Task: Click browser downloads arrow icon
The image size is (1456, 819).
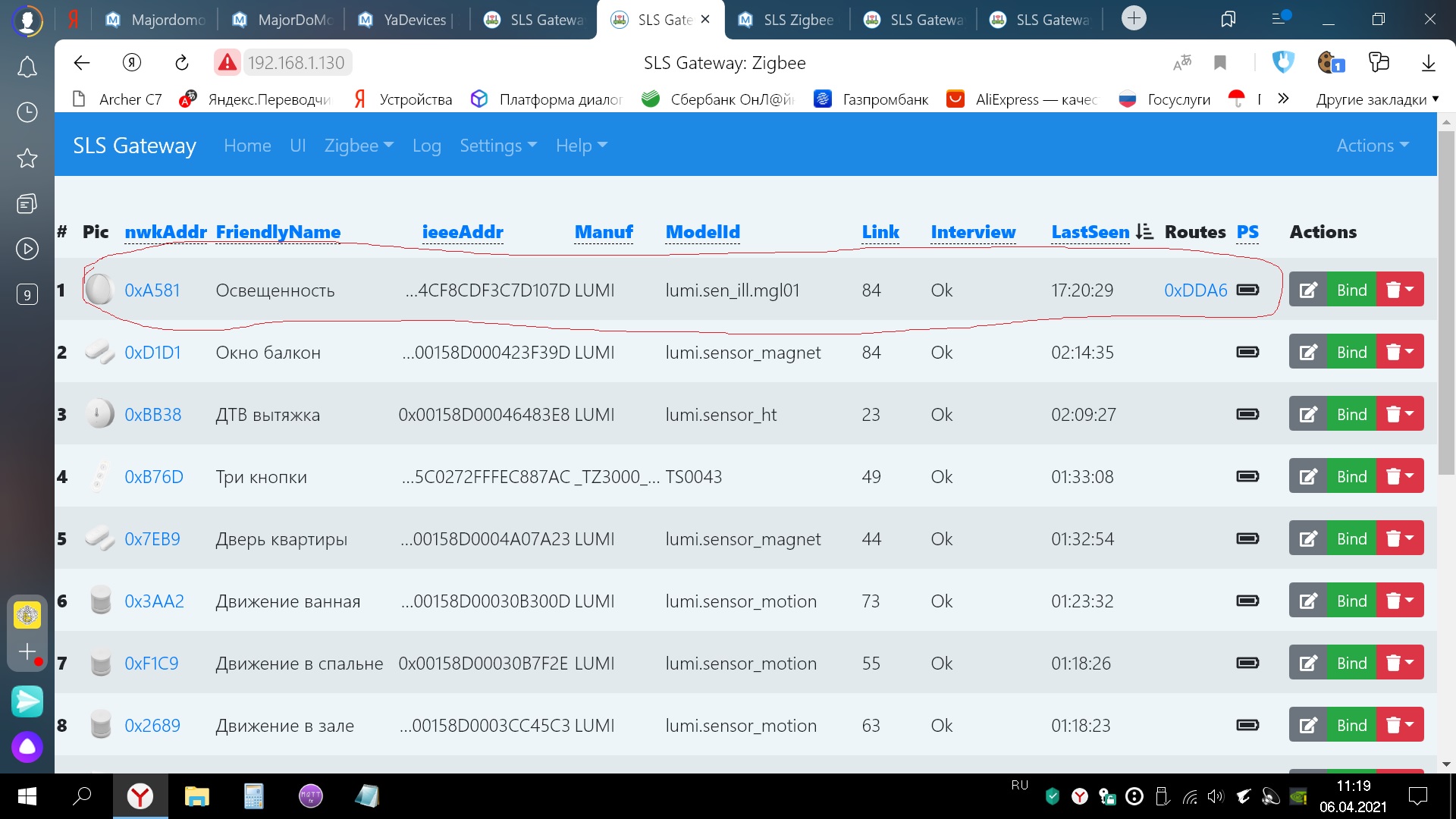Action: point(1428,63)
